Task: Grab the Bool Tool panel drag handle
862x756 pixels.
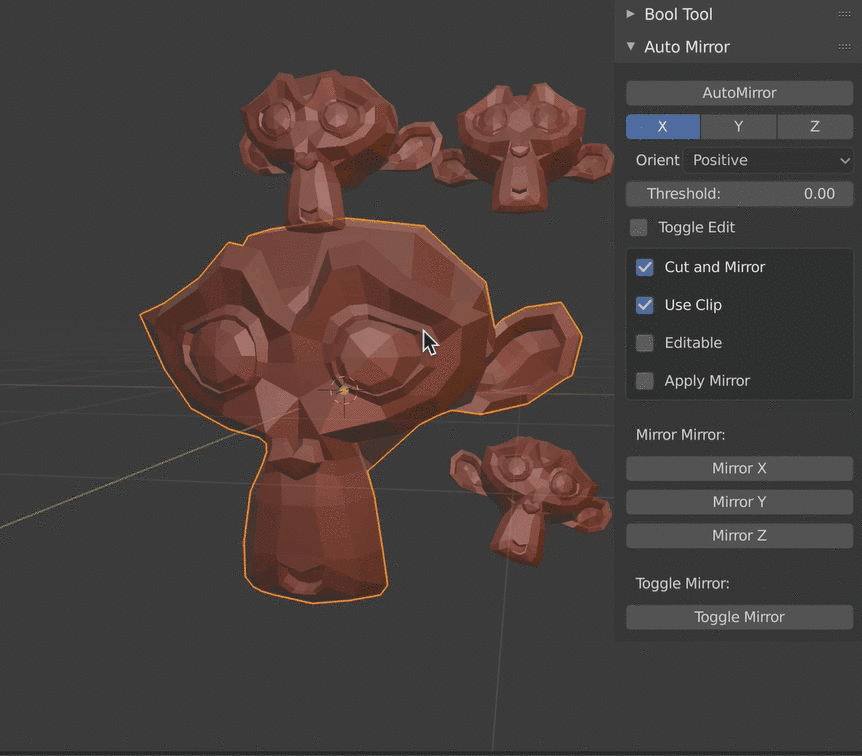Action: (x=844, y=14)
